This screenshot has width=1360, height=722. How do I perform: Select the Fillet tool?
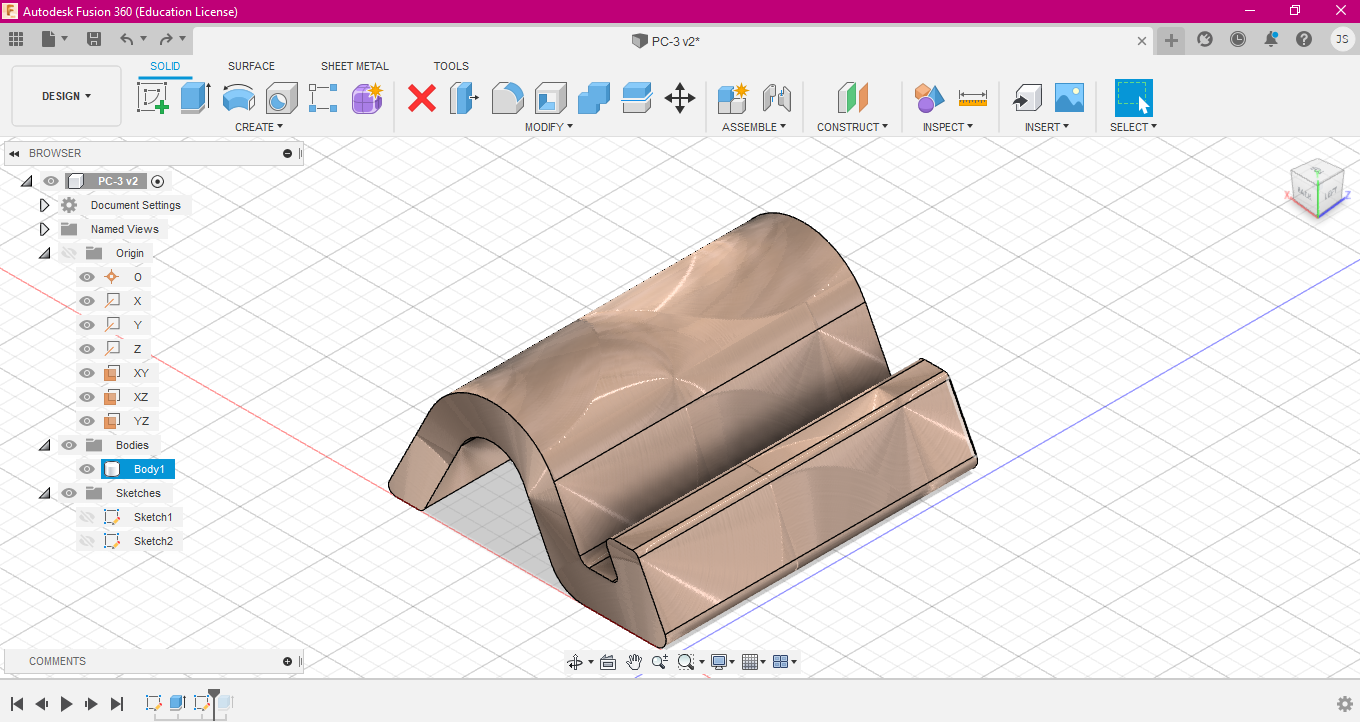tap(508, 97)
